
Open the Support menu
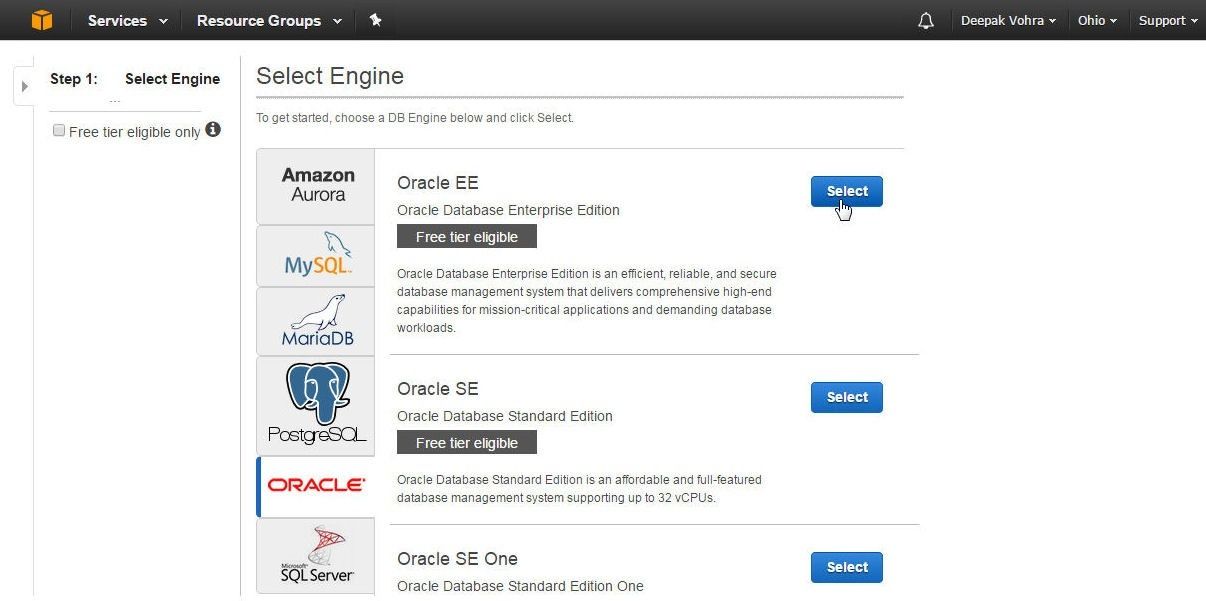tap(1168, 20)
